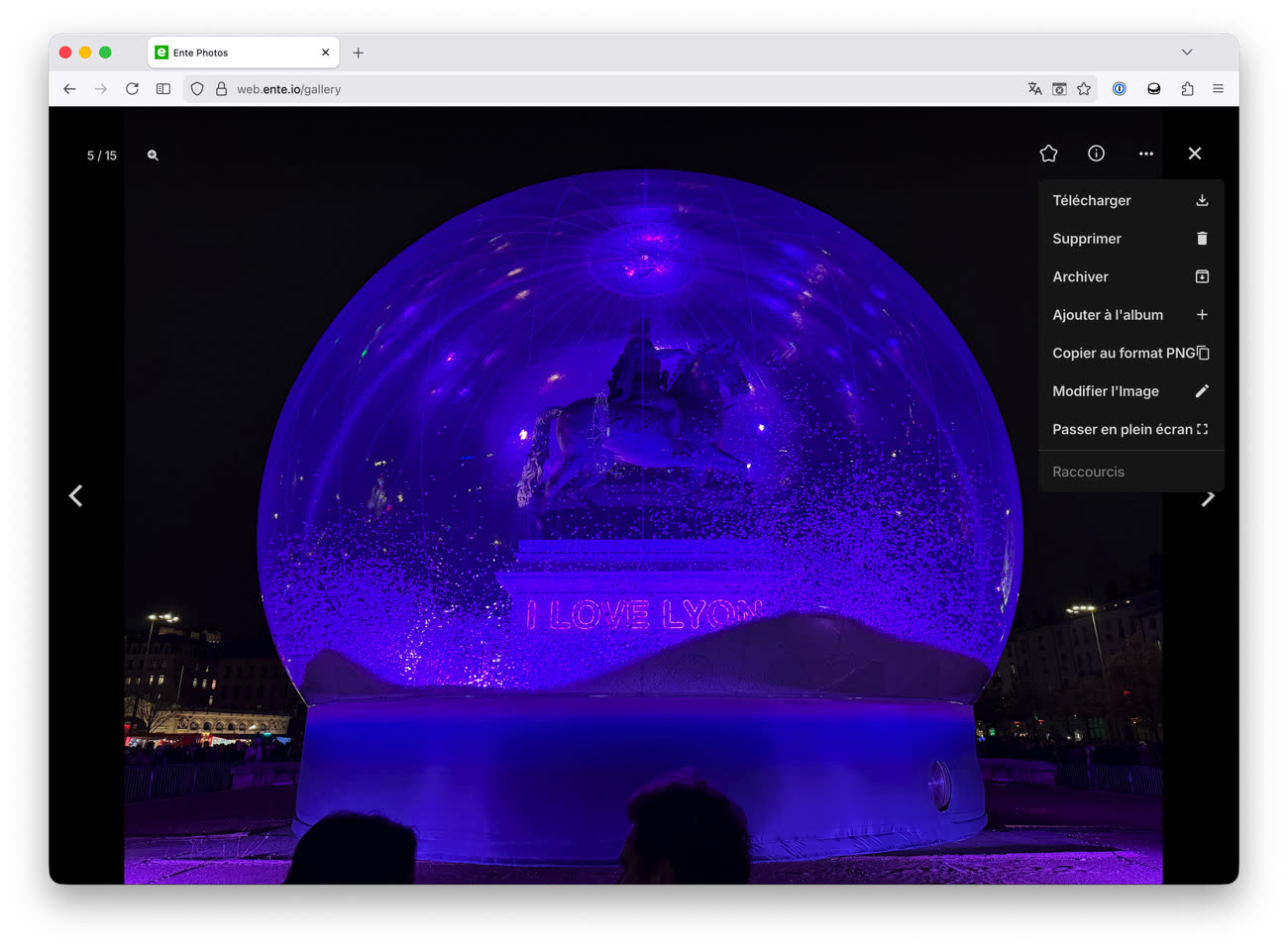Open the photo info panel

pos(1096,154)
